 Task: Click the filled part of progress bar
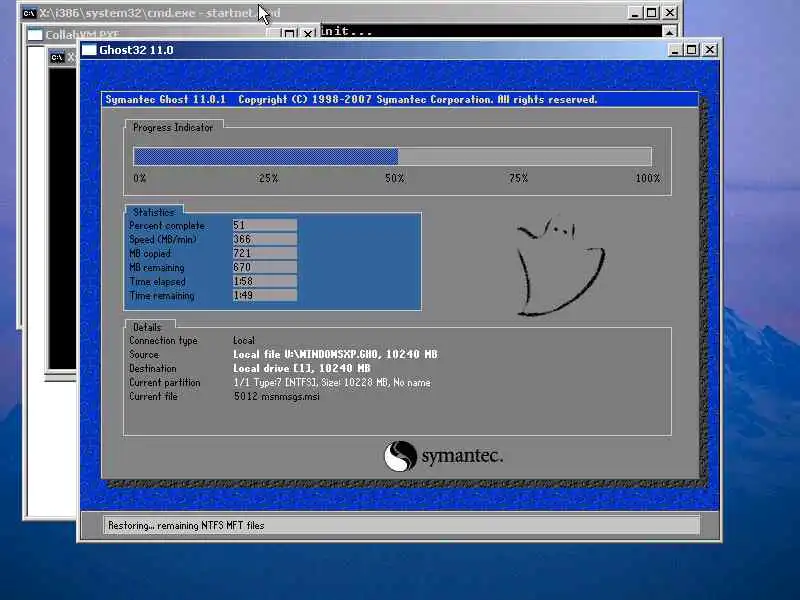tap(265, 156)
